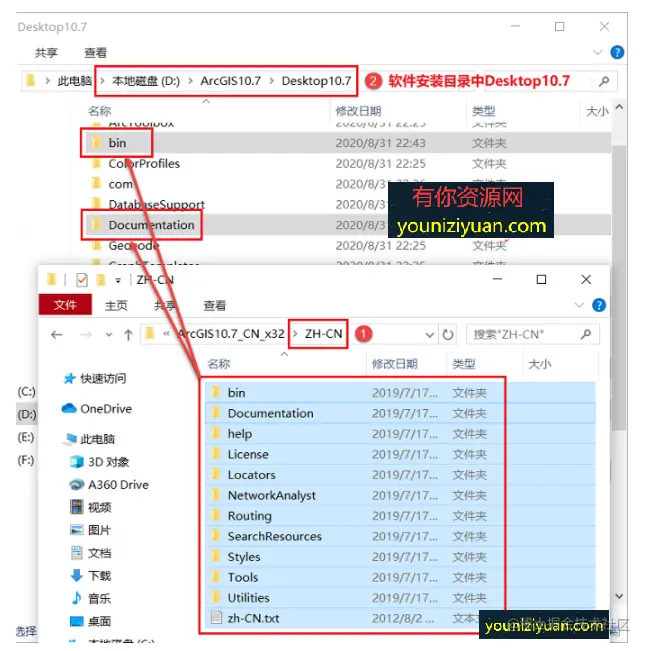Select the bin folder icon in ZH-CN list
Image resolution: width=648 pixels, height=651 pixels.
point(216,392)
